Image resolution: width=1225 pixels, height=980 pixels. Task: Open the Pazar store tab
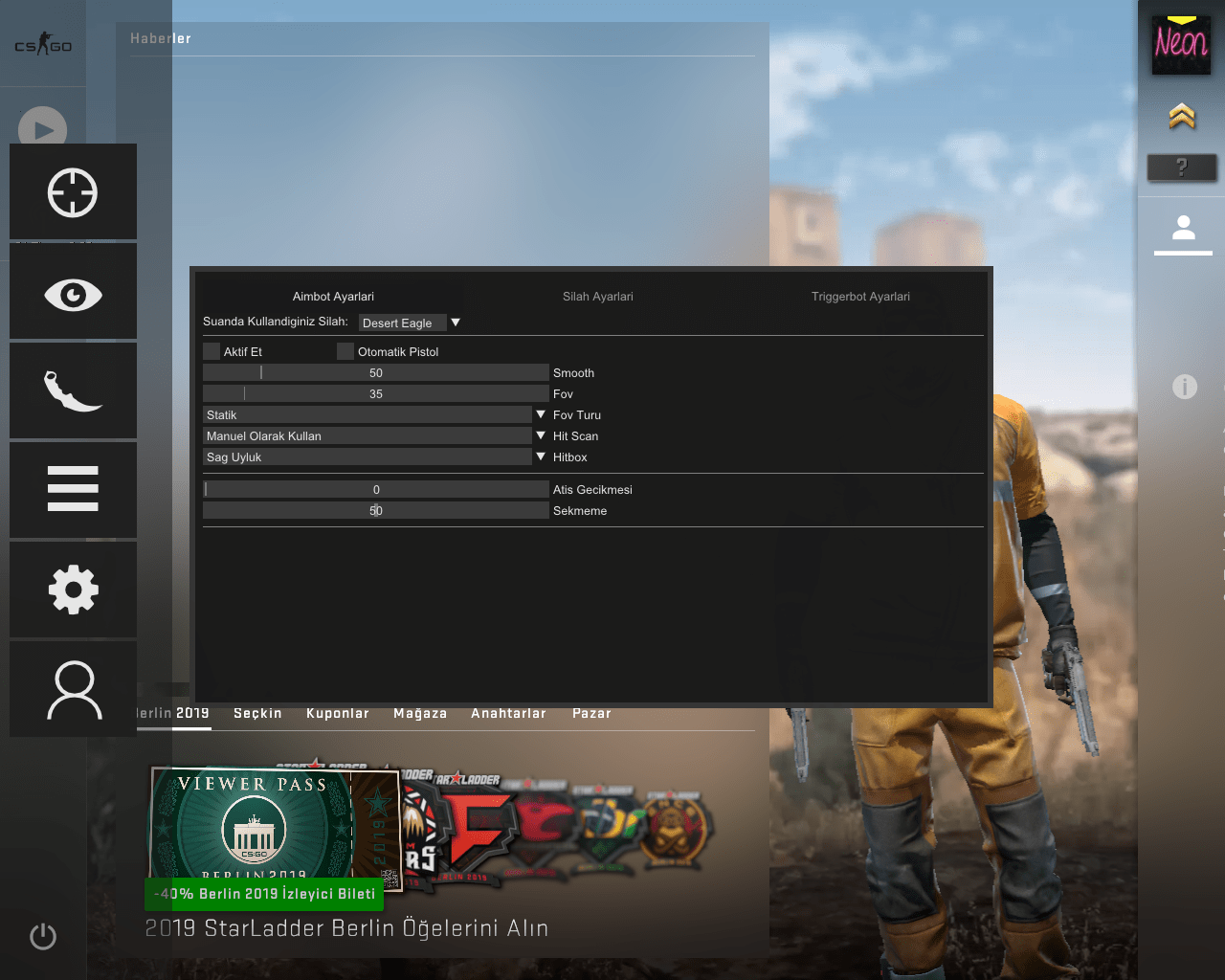tap(591, 713)
